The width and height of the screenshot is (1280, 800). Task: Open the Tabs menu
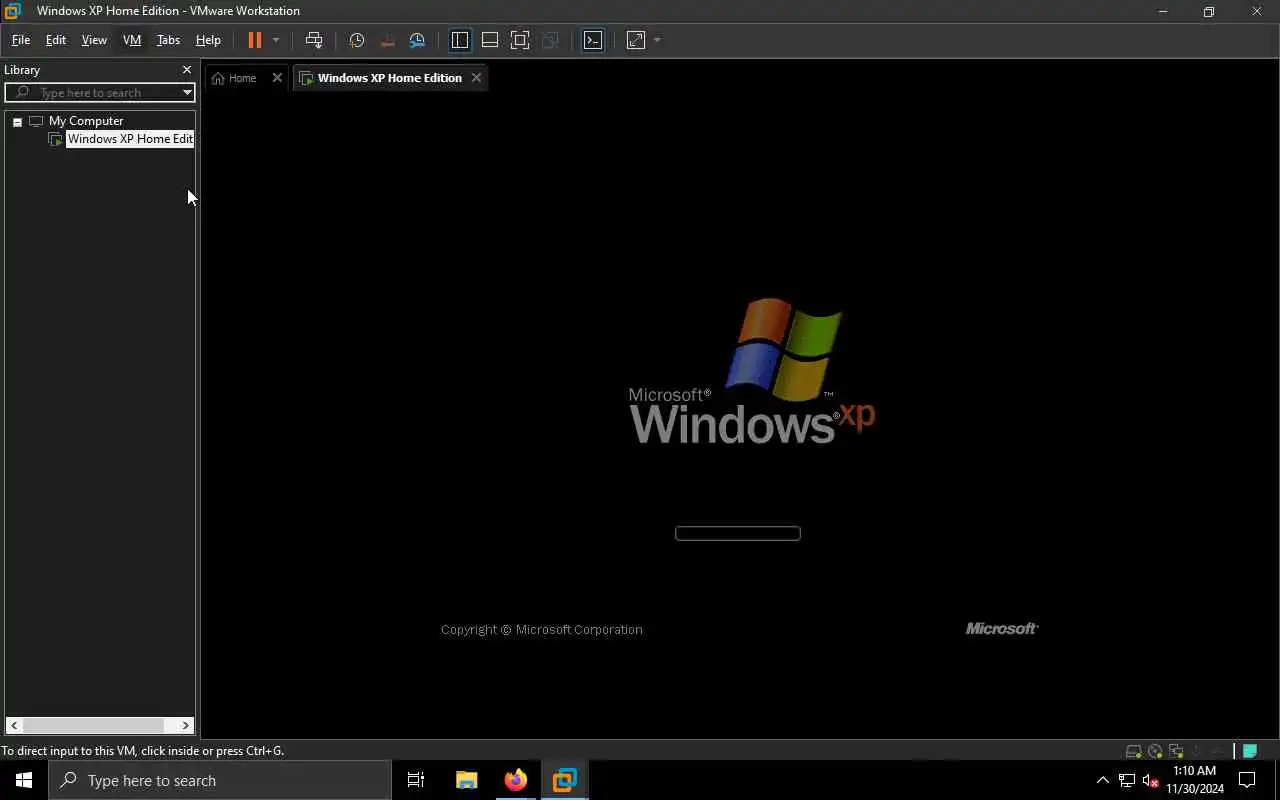tap(168, 40)
